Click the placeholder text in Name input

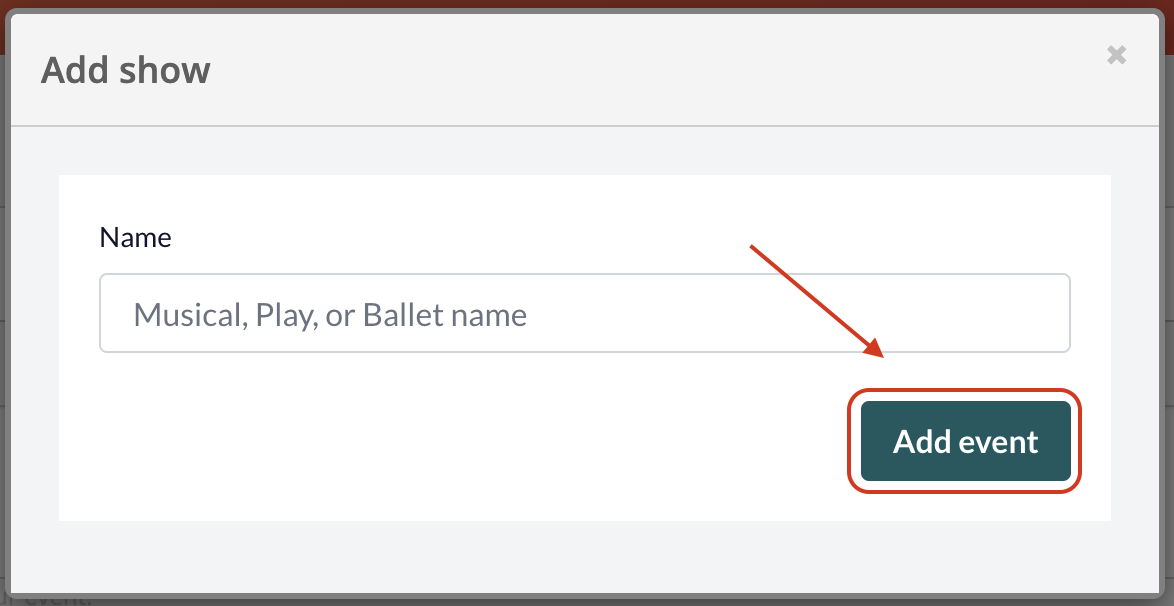330,315
